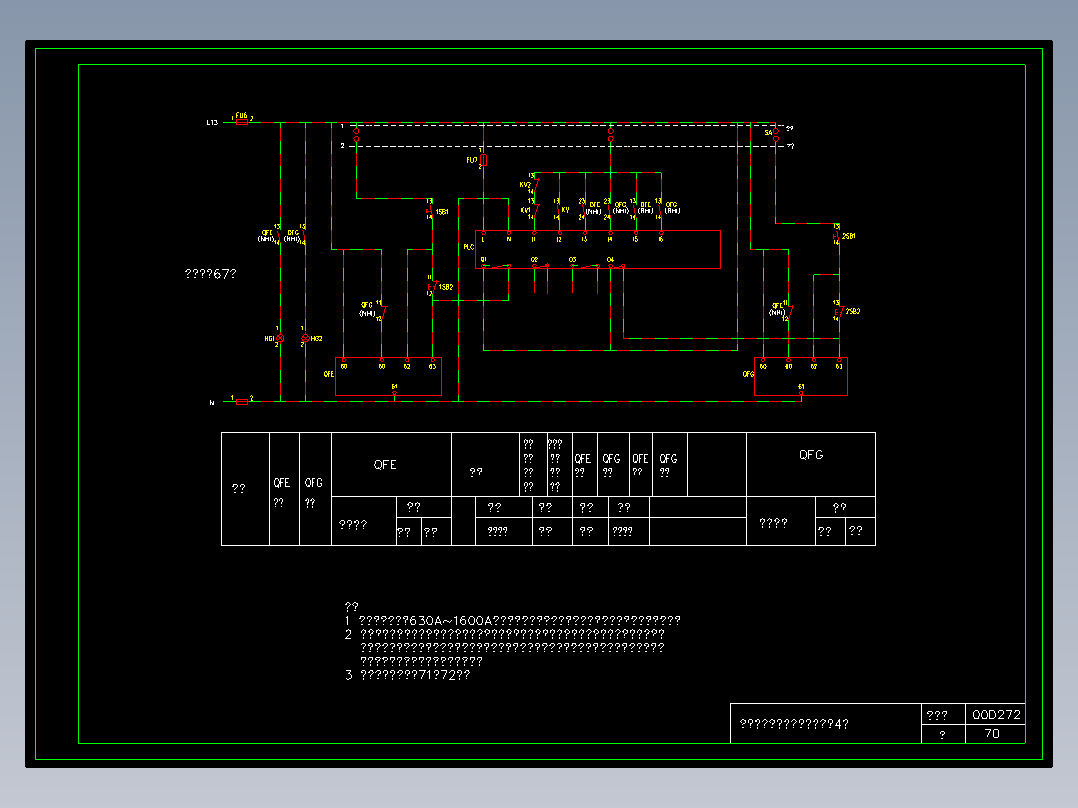Click the 1SB1 pushbutton contact symbol
The height and width of the screenshot is (808, 1078).
[430, 211]
